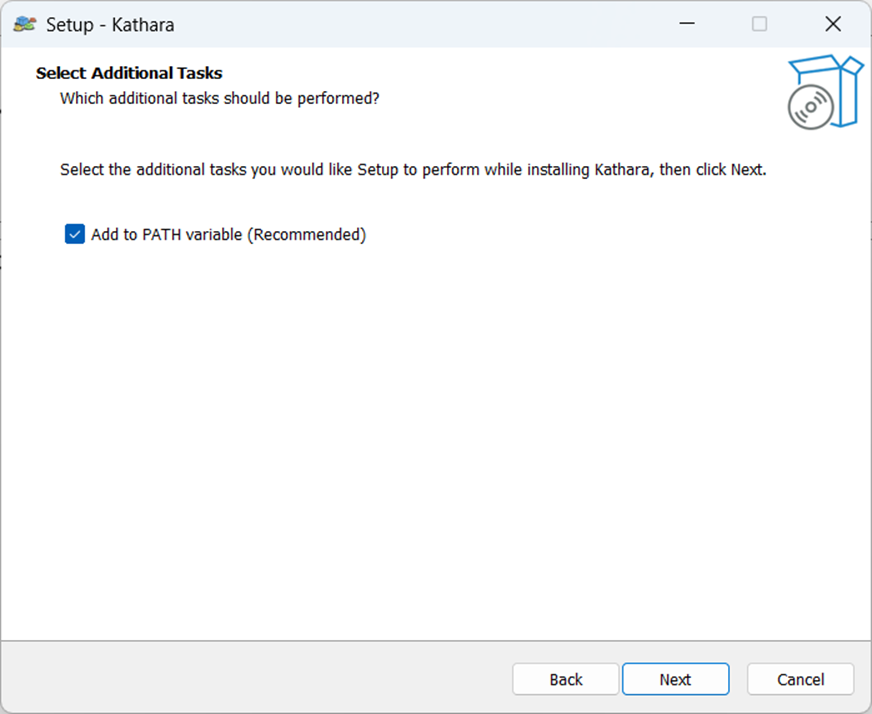
Task: Go to the previous step with Back
Action: 565,679
